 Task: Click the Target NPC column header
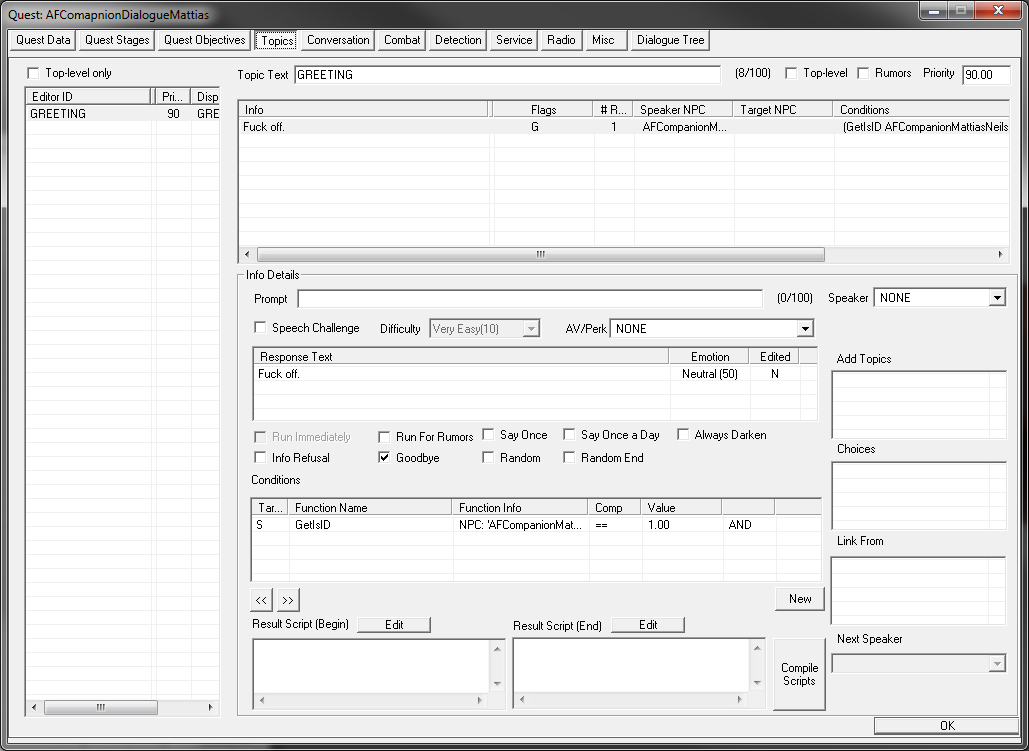point(784,110)
